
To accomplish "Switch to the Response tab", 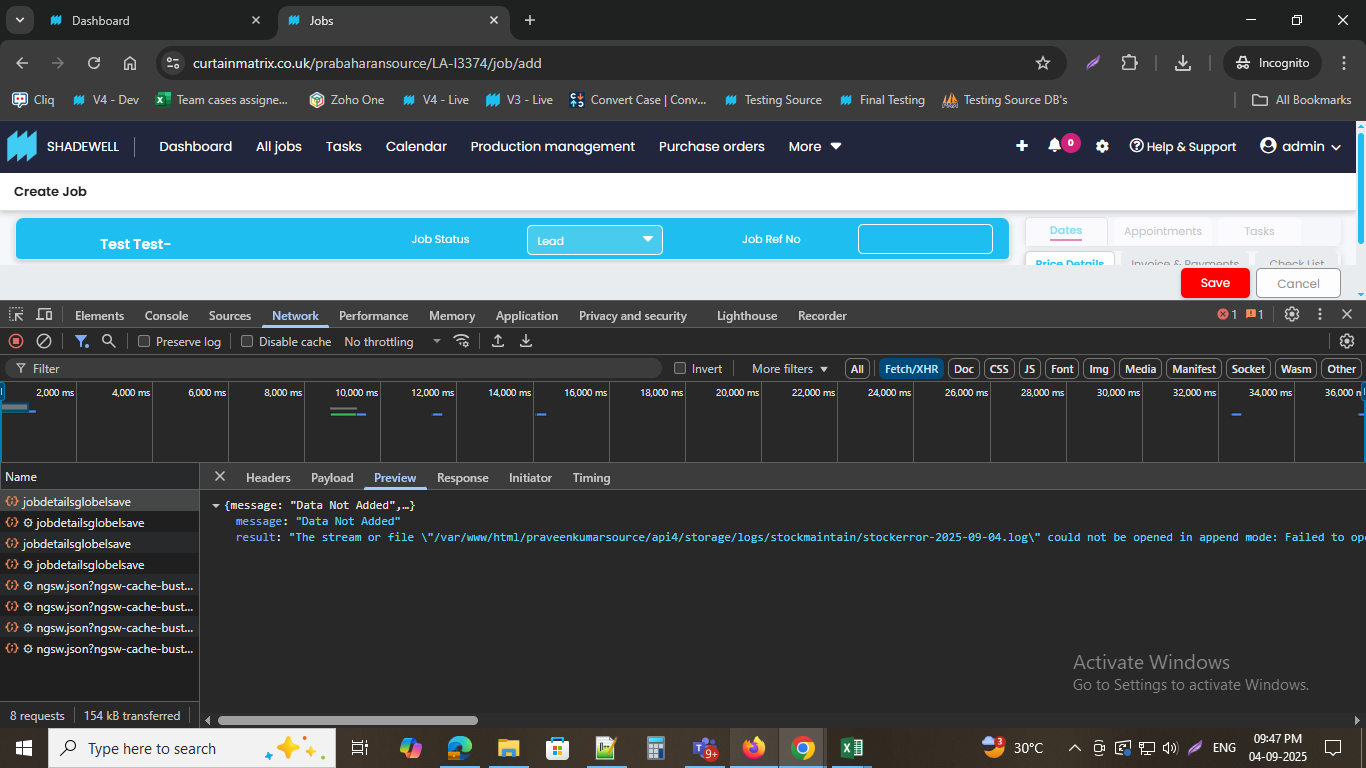I will click(462, 477).
